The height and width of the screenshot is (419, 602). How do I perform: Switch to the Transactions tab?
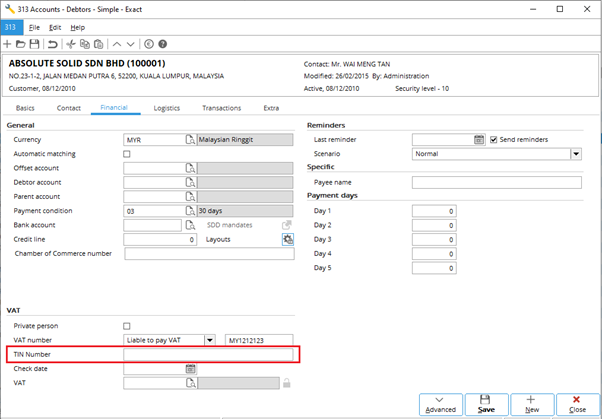tap(222, 108)
